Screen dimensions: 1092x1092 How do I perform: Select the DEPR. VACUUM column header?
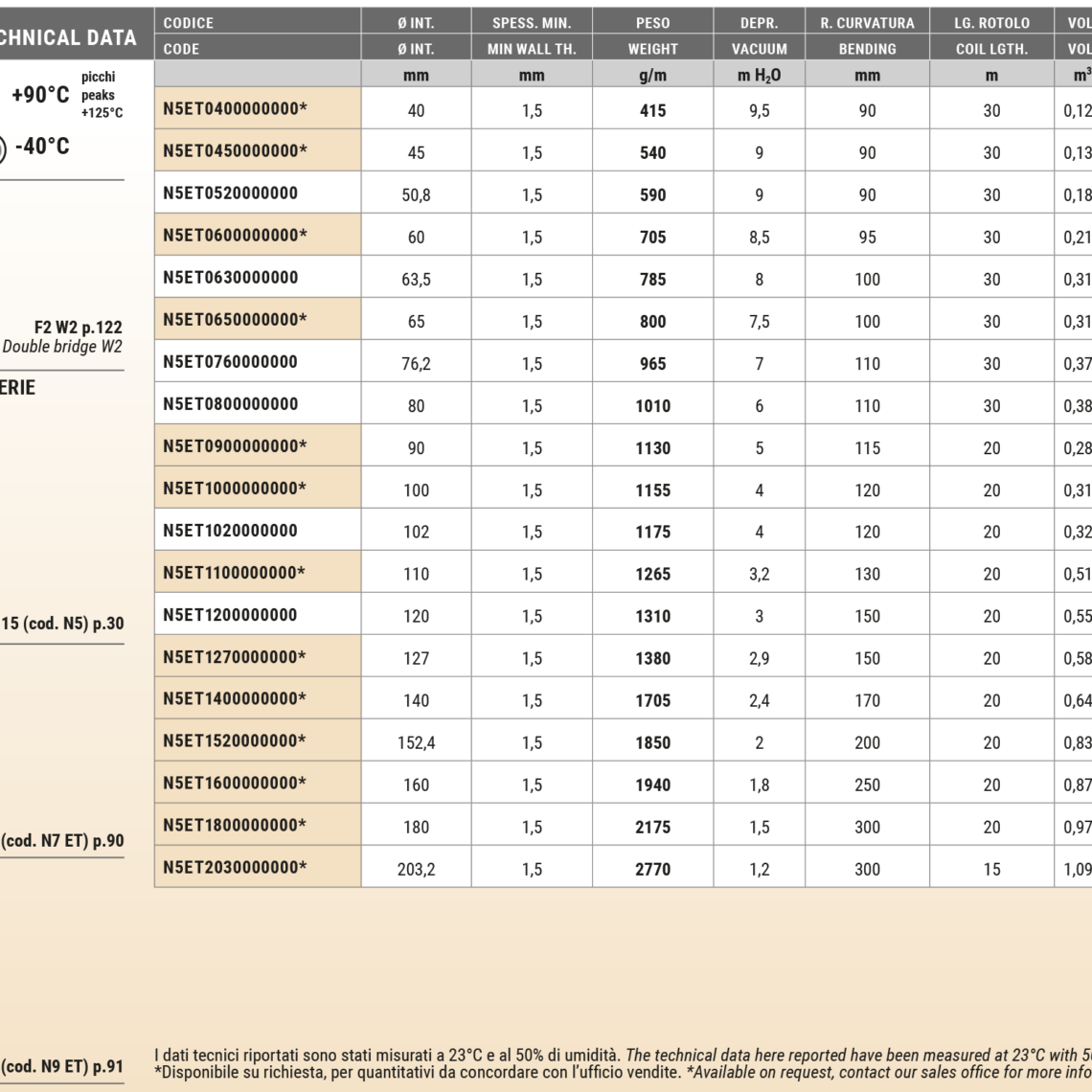click(x=759, y=35)
